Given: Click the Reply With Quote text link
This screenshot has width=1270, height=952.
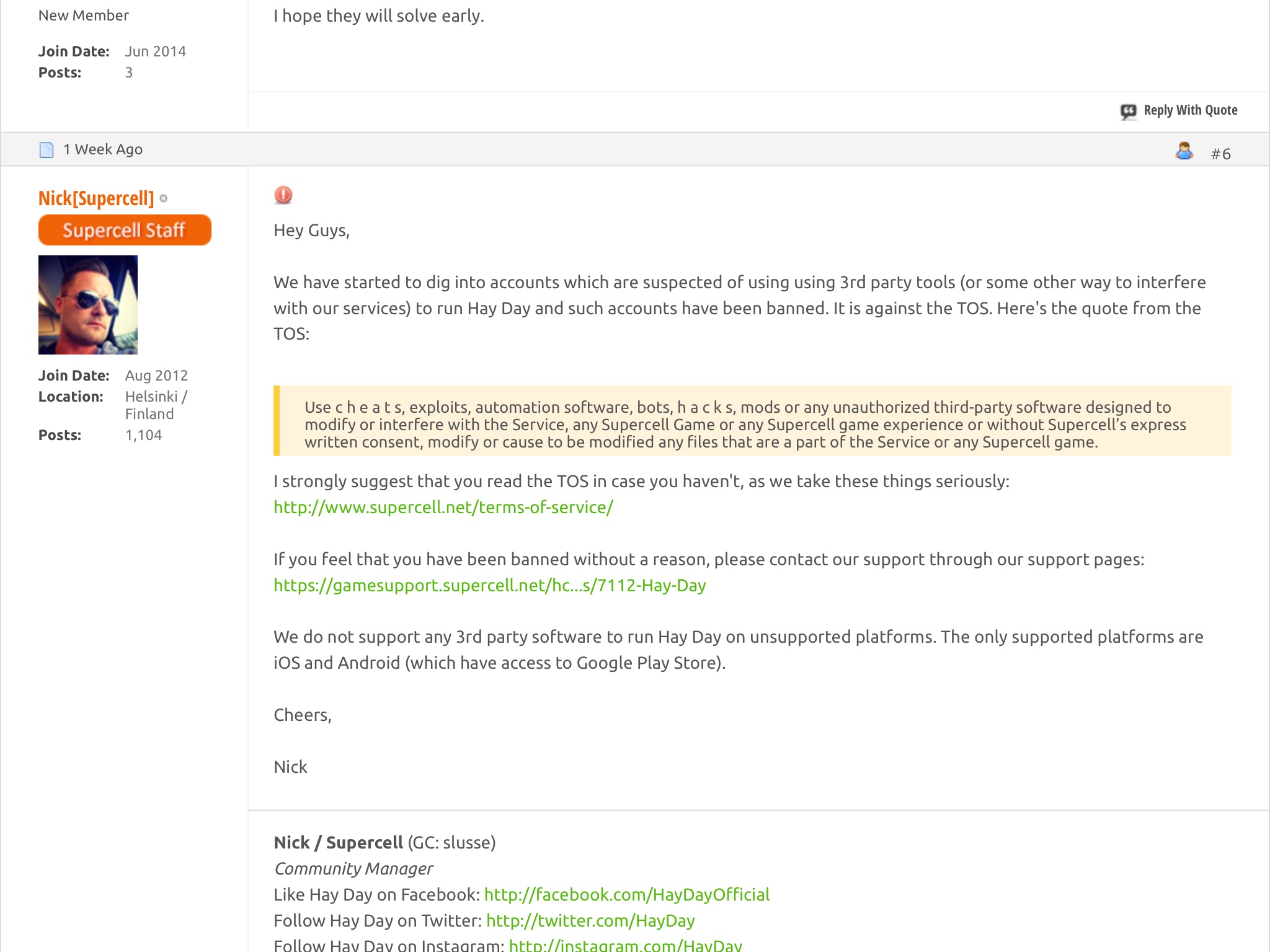Looking at the screenshot, I should pyautogui.click(x=1190, y=110).
